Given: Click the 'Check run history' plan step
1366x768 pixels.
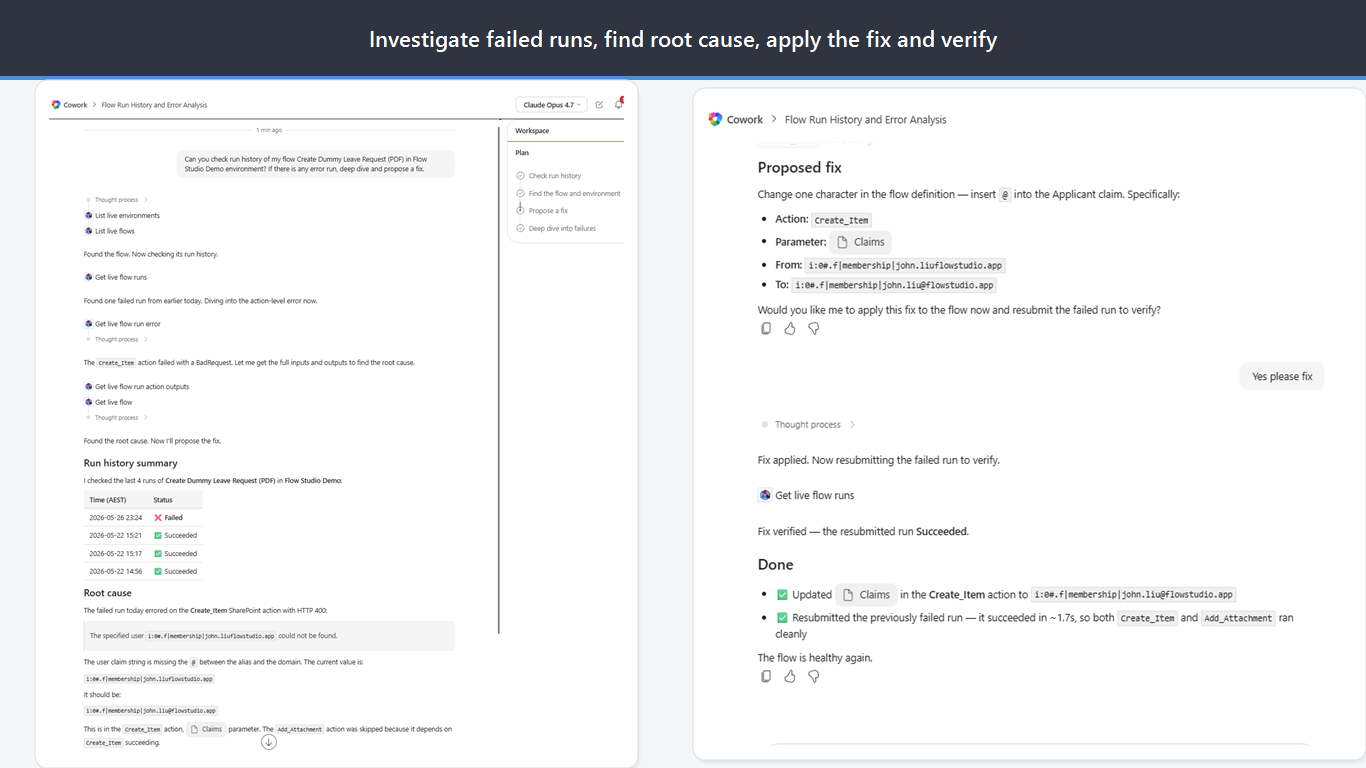Looking at the screenshot, I should click(x=549, y=176).
